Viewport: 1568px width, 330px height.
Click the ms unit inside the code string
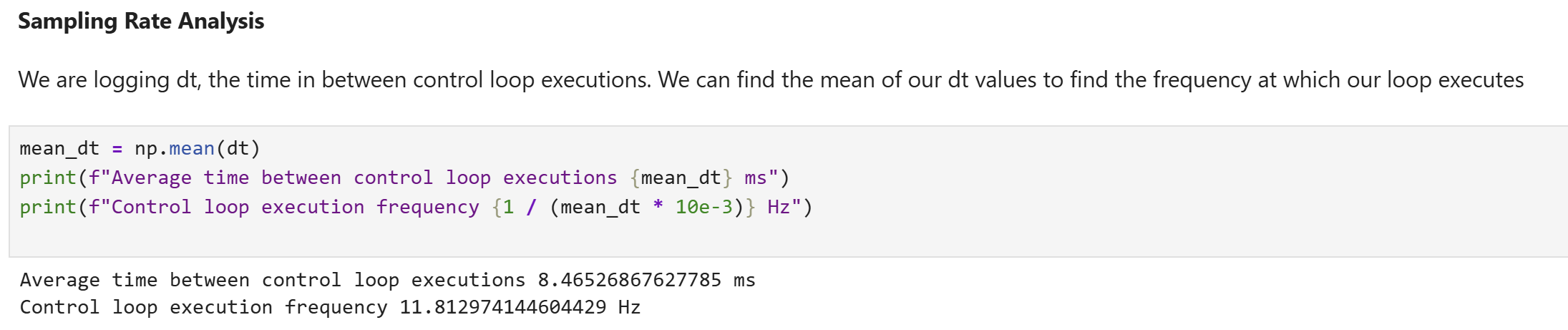pos(756,178)
